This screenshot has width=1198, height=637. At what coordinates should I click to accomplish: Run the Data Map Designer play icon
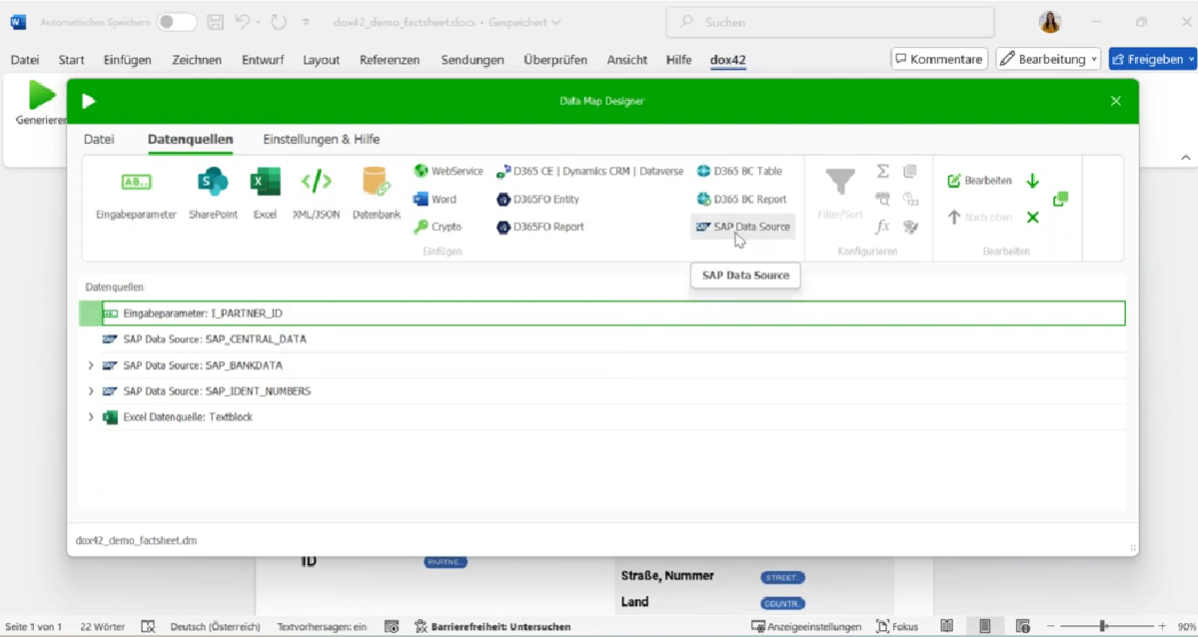click(89, 101)
